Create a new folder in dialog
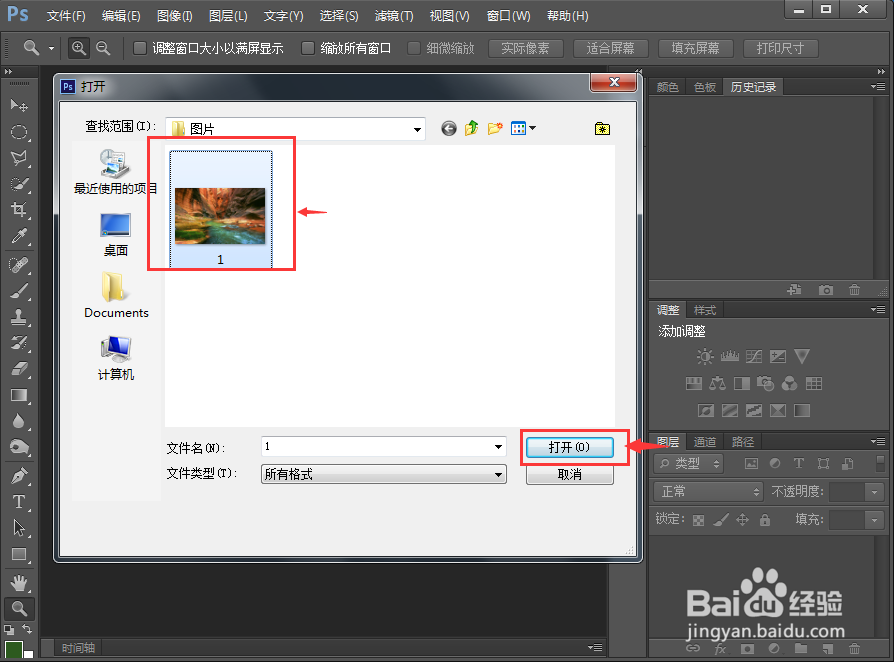 (495, 128)
